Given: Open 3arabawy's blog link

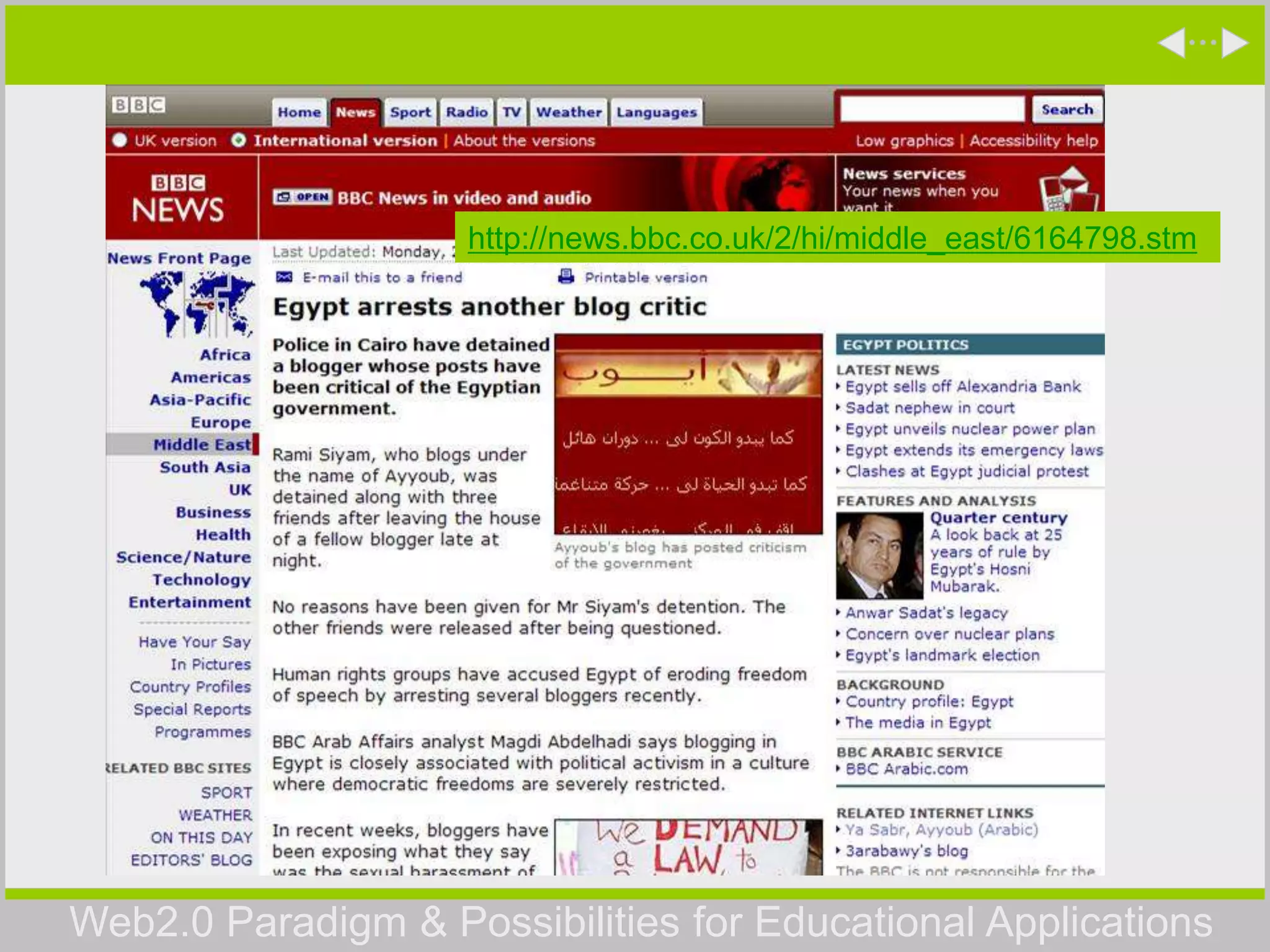Looking at the screenshot, I should (907, 851).
